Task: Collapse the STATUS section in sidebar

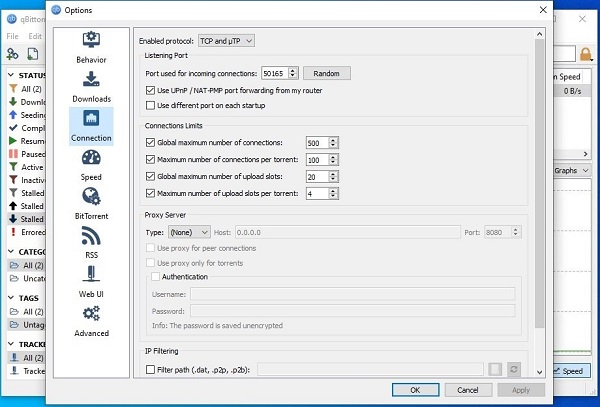Action: 11,75
